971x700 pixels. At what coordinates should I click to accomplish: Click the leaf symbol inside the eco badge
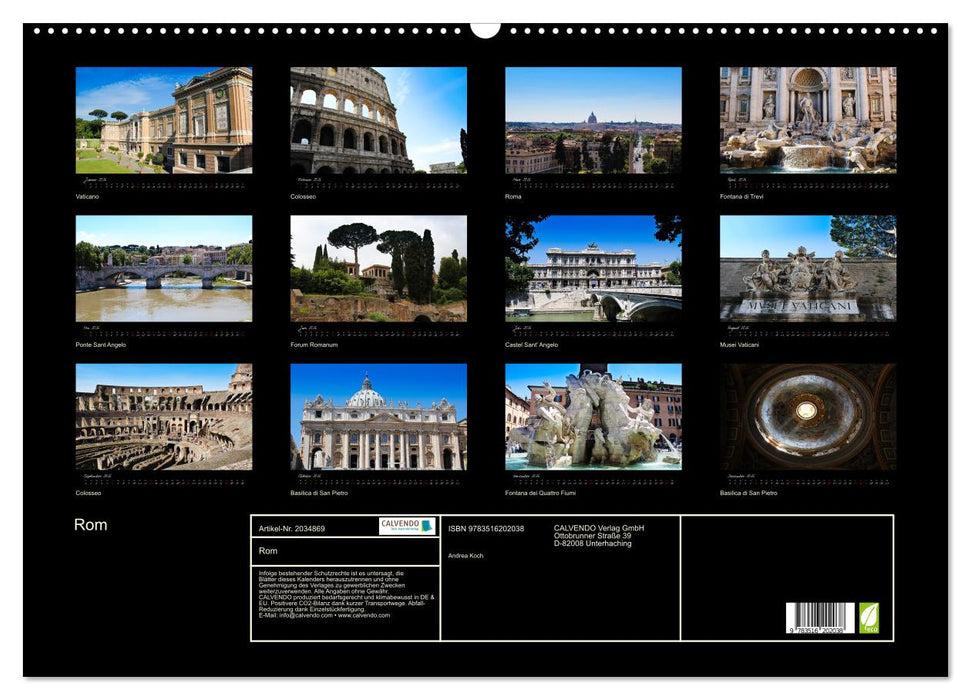869,614
